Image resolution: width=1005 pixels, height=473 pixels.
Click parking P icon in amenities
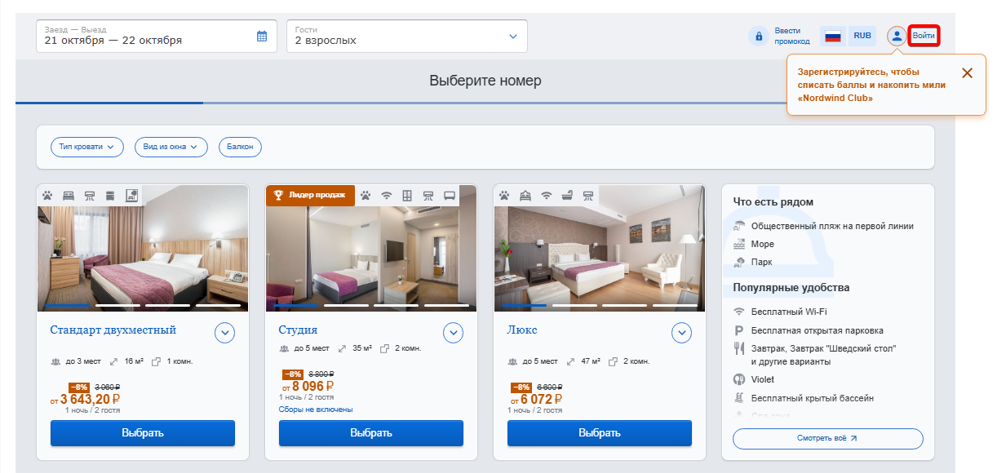point(738,331)
